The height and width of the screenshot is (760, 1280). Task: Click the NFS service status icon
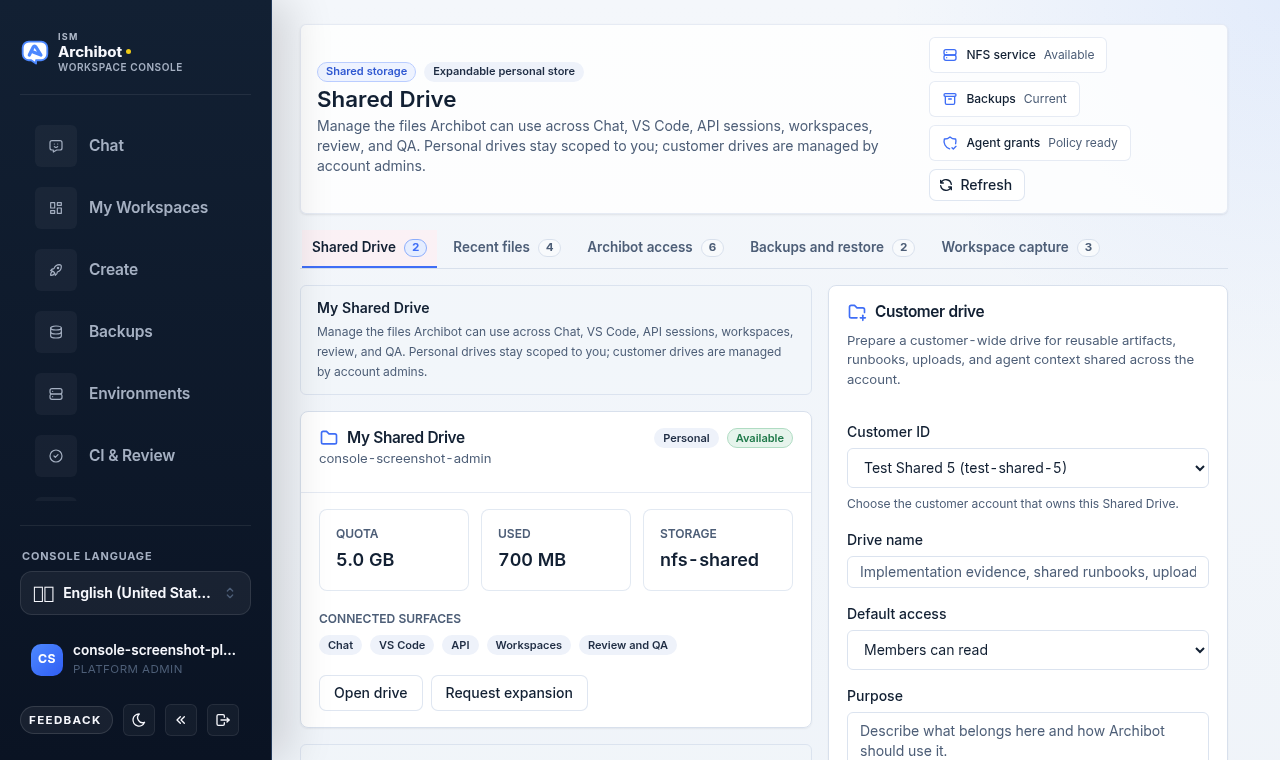tap(950, 55)
